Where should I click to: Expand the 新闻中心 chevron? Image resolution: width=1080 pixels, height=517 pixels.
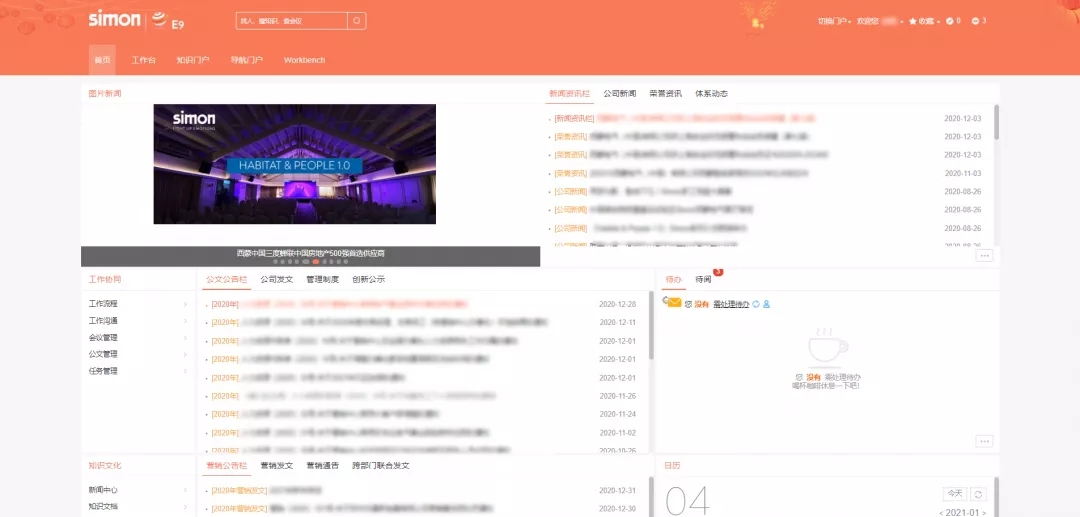tap(185, 490)
